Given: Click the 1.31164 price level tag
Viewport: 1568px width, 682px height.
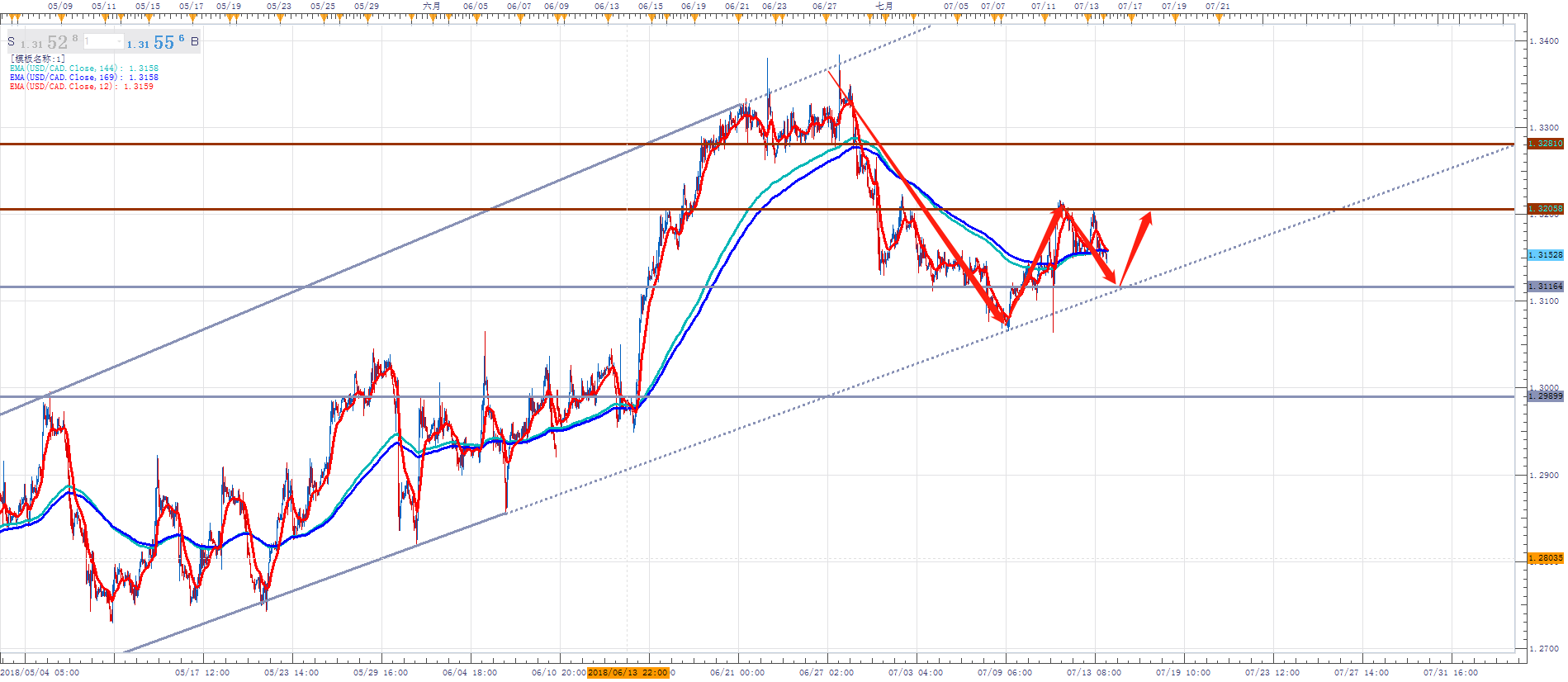Looking at the screenshot, I should pos(1545,287).
